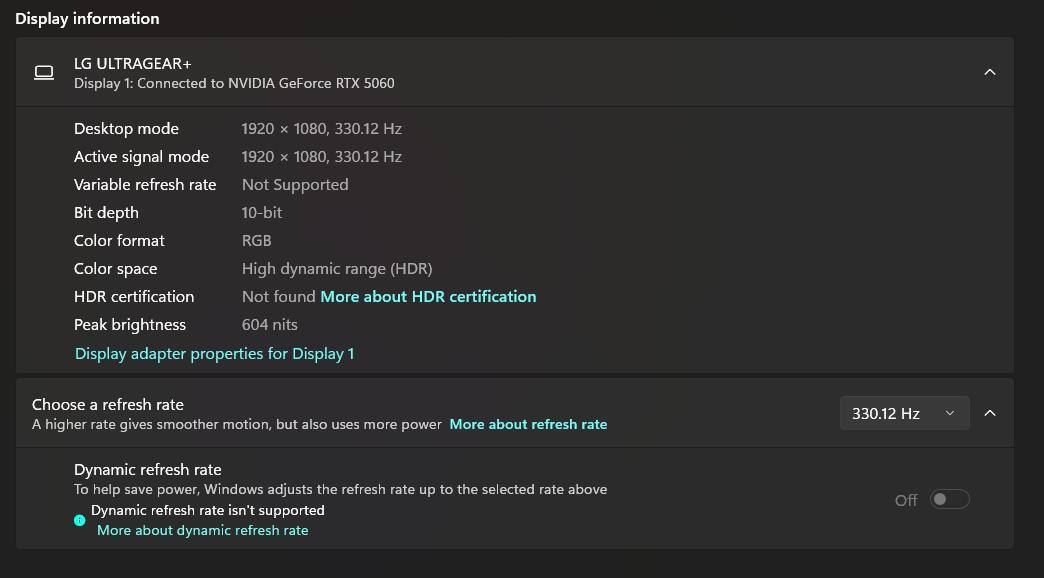This screenshot has width=1044, height=578.
Task: Click the RGB Color format value
Action: pos(256,241)
